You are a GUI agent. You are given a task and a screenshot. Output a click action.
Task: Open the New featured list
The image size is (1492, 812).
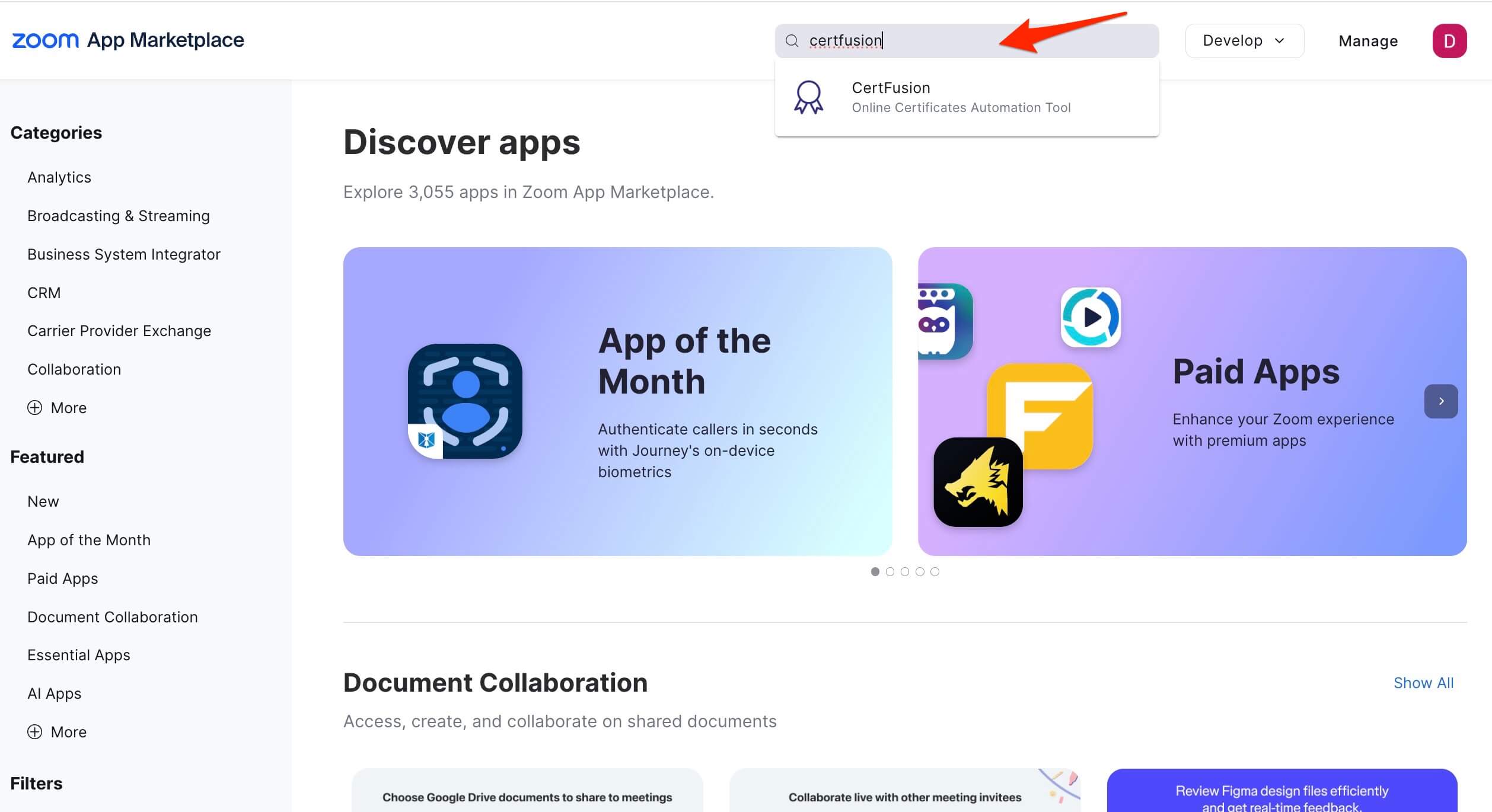43,501
